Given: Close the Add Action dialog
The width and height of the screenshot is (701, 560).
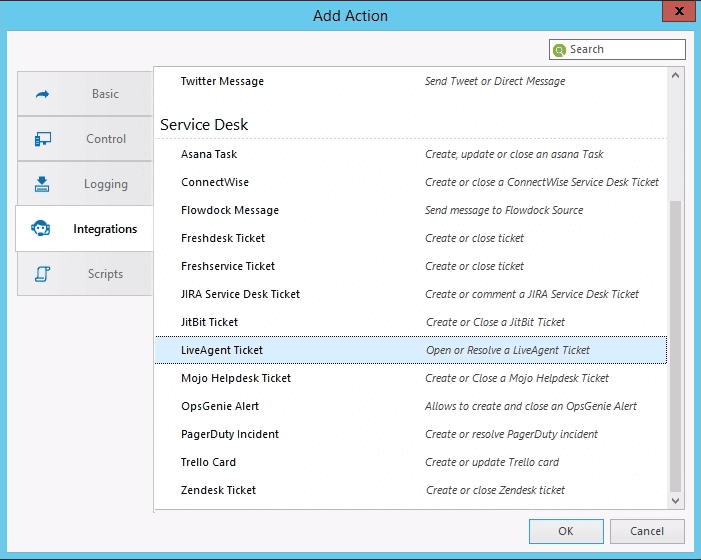Looking at the screenshot, I should coord(678,12).
